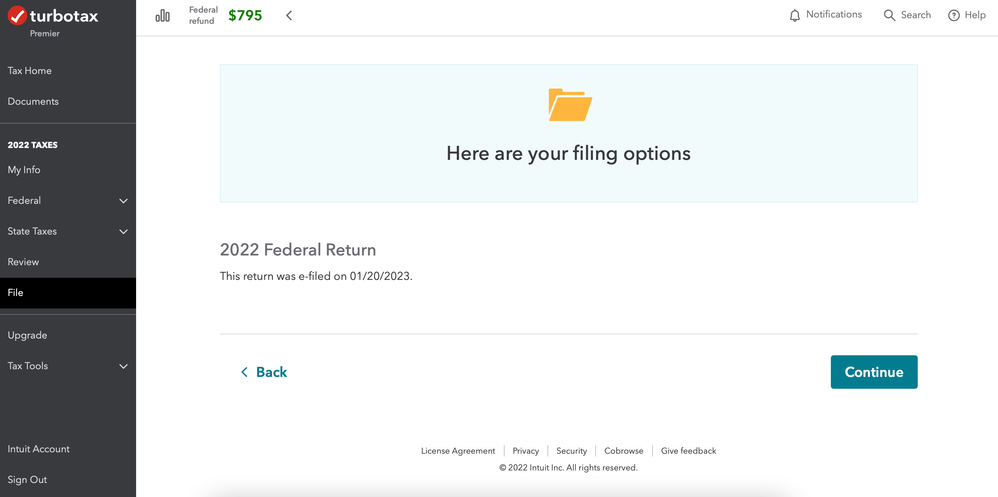Click the Continue button
This screenshot has width=998, height=497.
tap(874, 372)
